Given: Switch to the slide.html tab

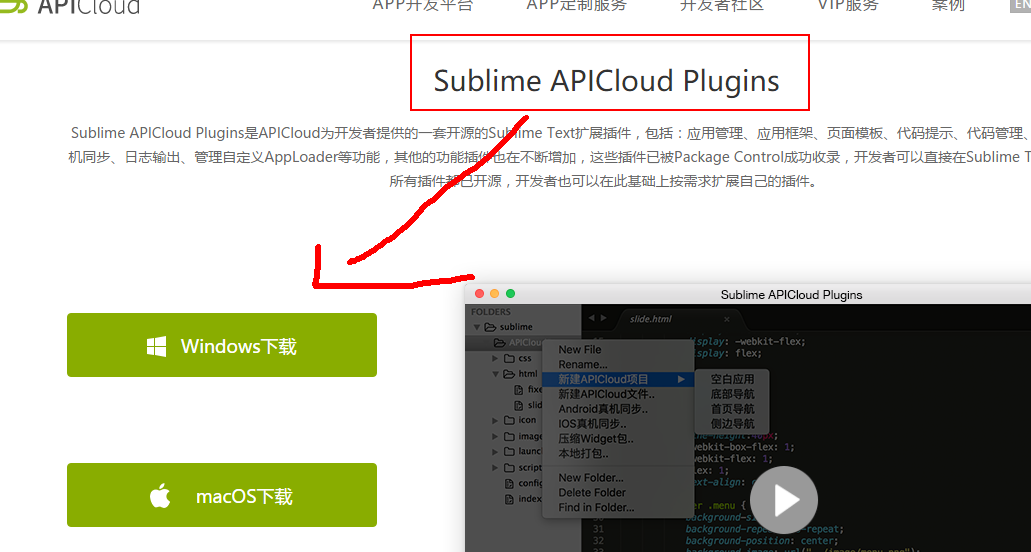Looking at the screenshot, I should point(650,319).
